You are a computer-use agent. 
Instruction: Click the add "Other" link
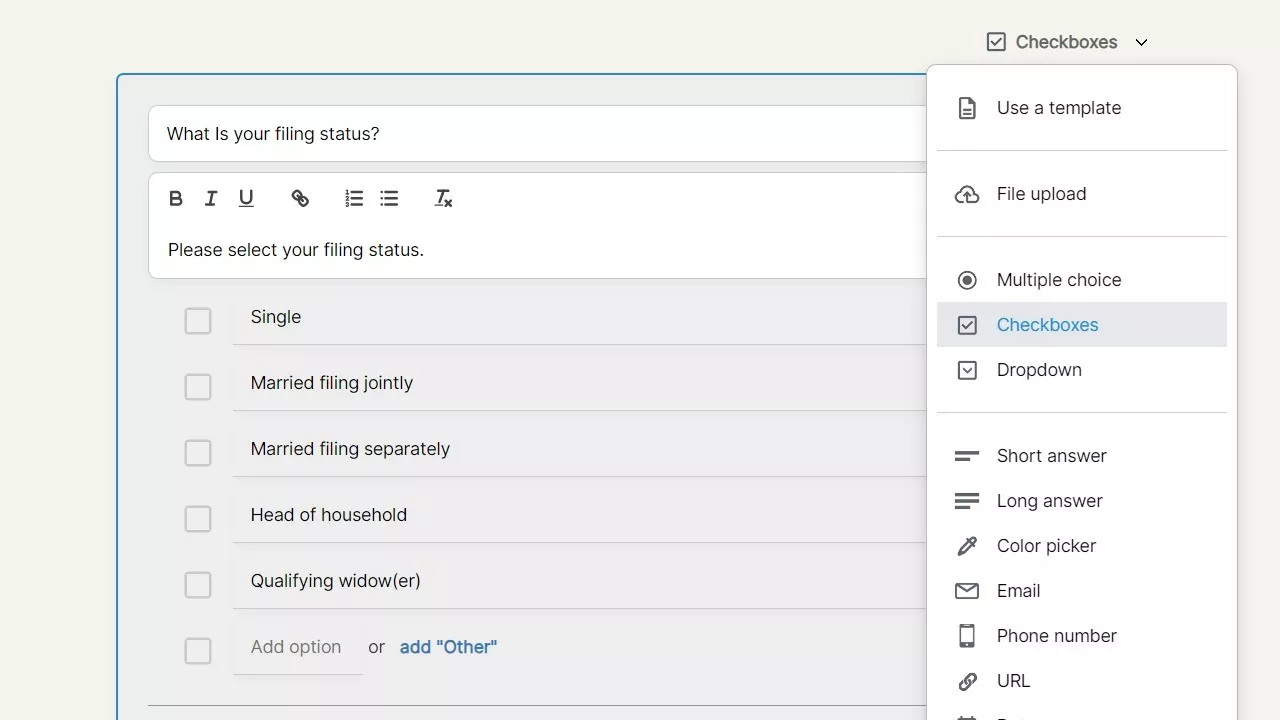[x=448, y=647]
